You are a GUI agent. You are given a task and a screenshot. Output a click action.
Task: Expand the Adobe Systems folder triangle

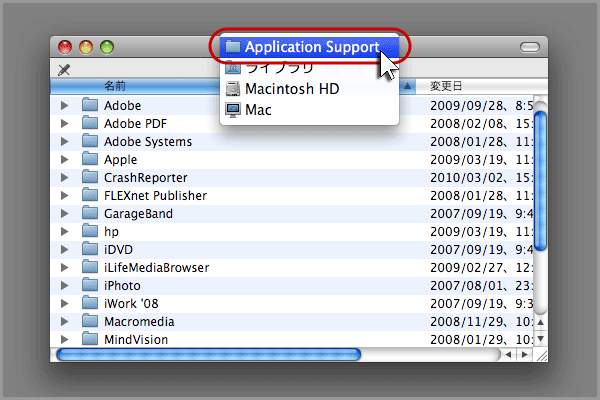tap(64, 141)
